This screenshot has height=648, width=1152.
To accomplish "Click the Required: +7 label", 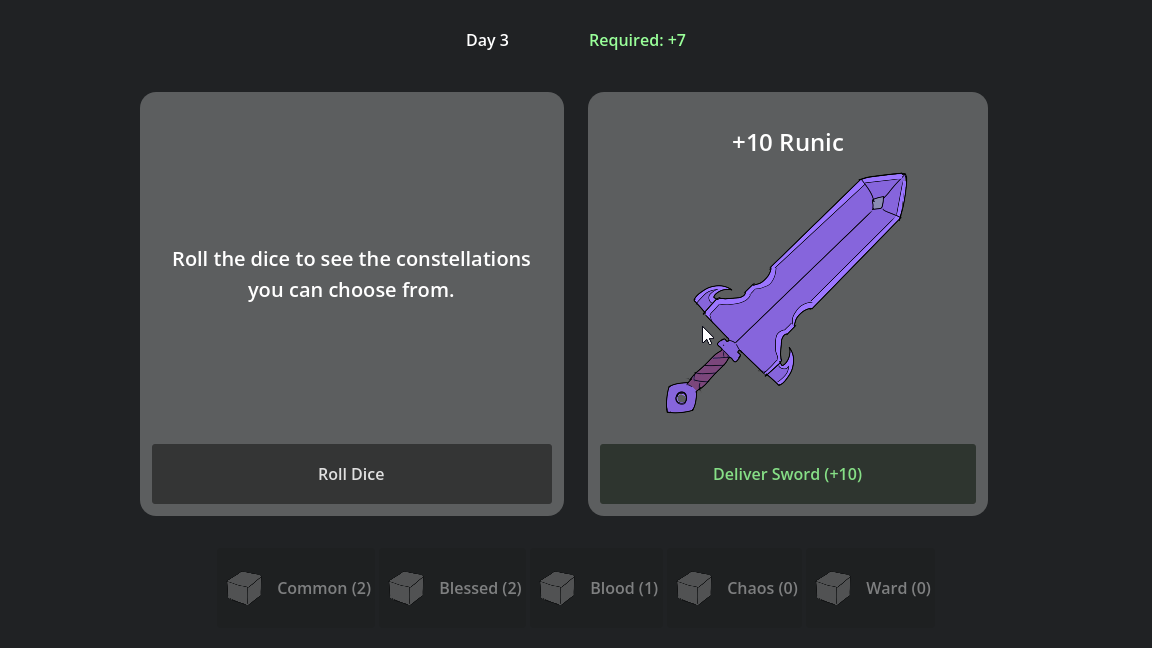I will coord(638,40).
